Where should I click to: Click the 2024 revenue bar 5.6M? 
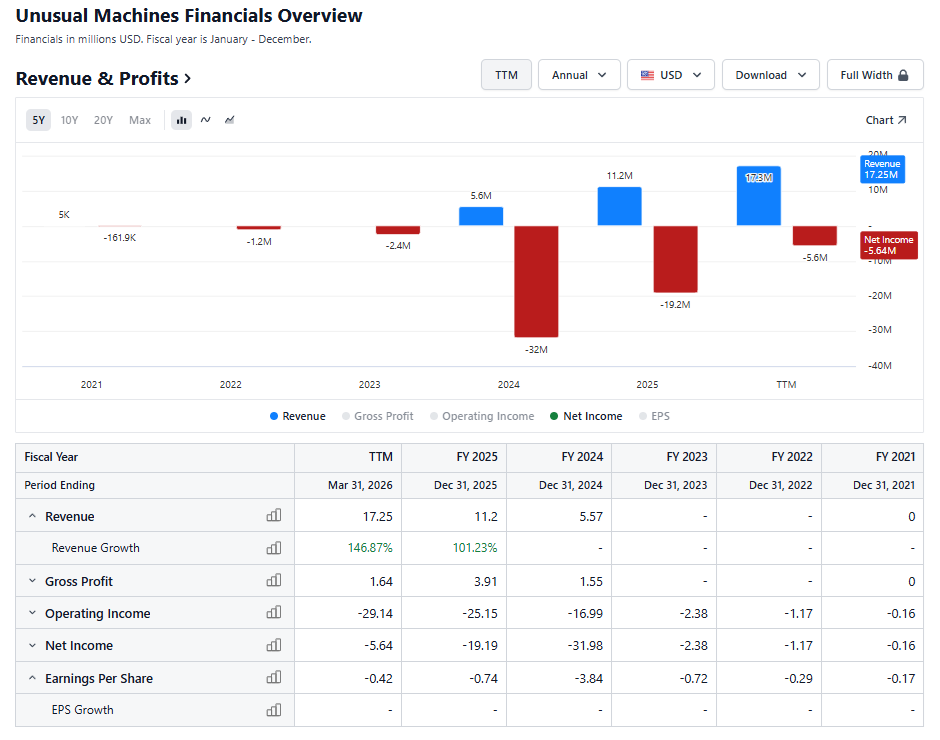481,216
